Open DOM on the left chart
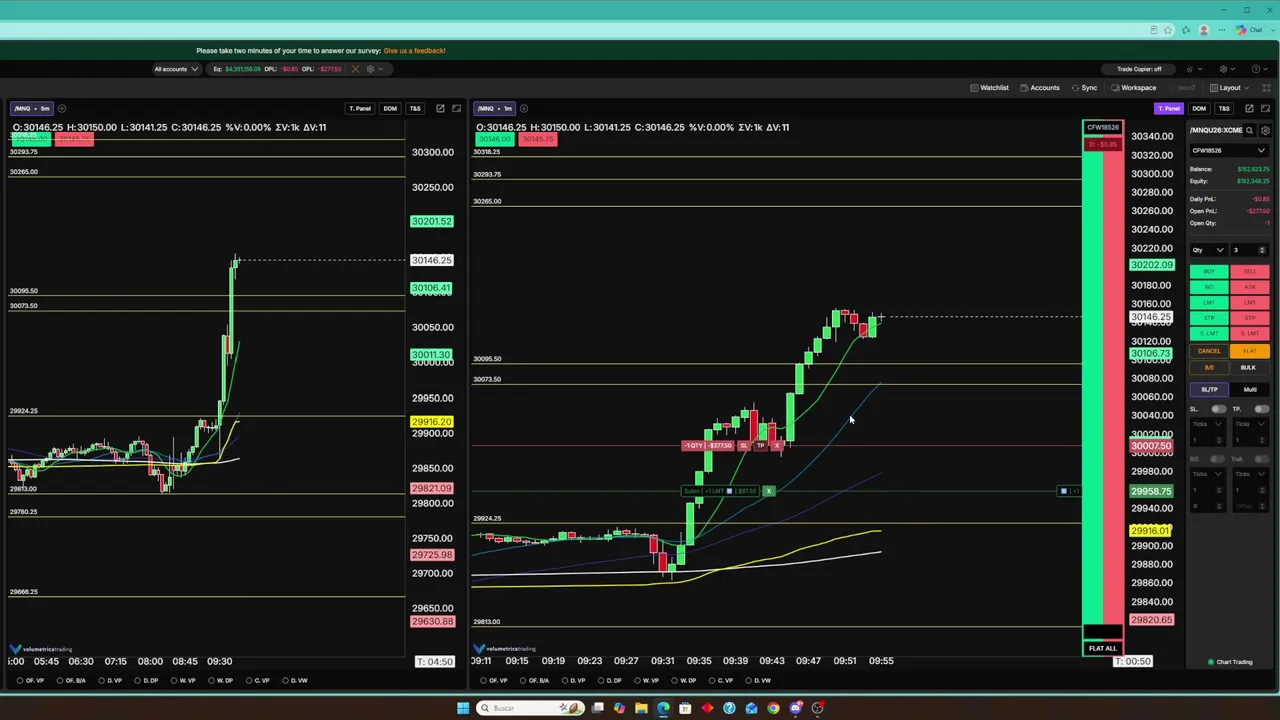Image resolution: width=1280 pixels, height=720 pixels. tap(390, 108)
